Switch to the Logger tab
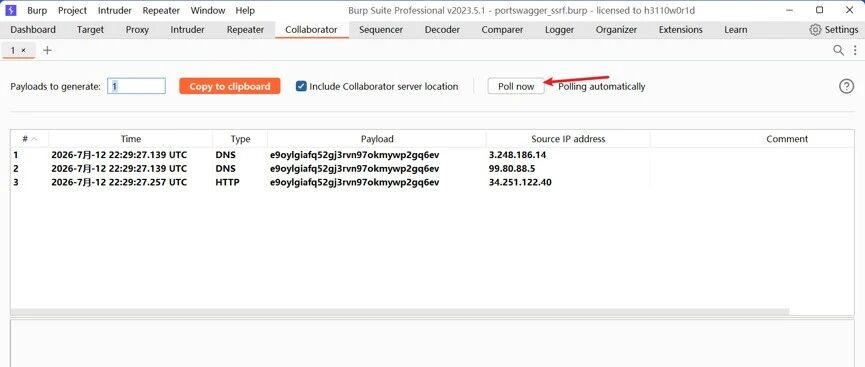 (x=559, y=30)
